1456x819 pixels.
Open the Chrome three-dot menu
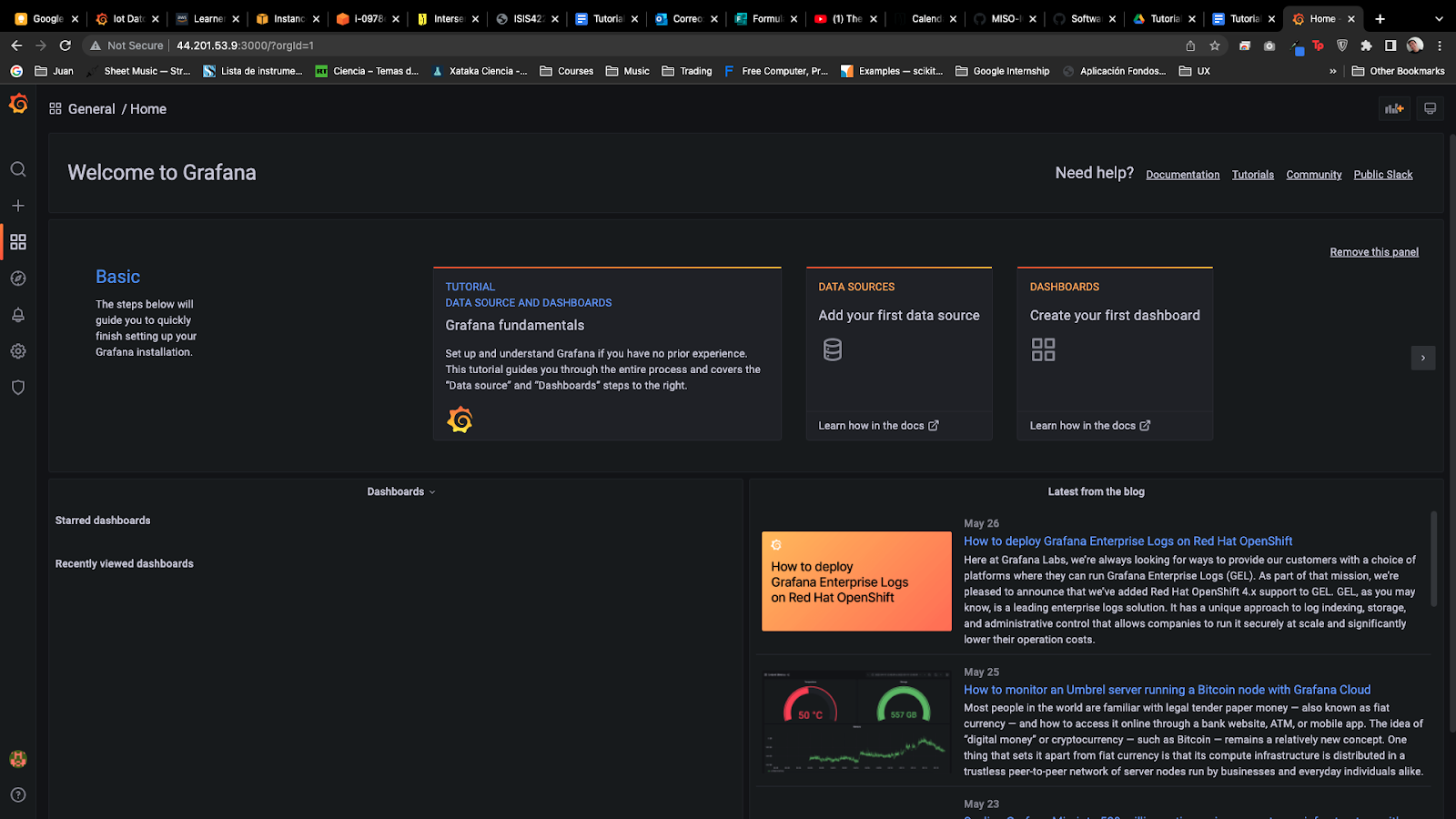click(x=1440, y=45)
